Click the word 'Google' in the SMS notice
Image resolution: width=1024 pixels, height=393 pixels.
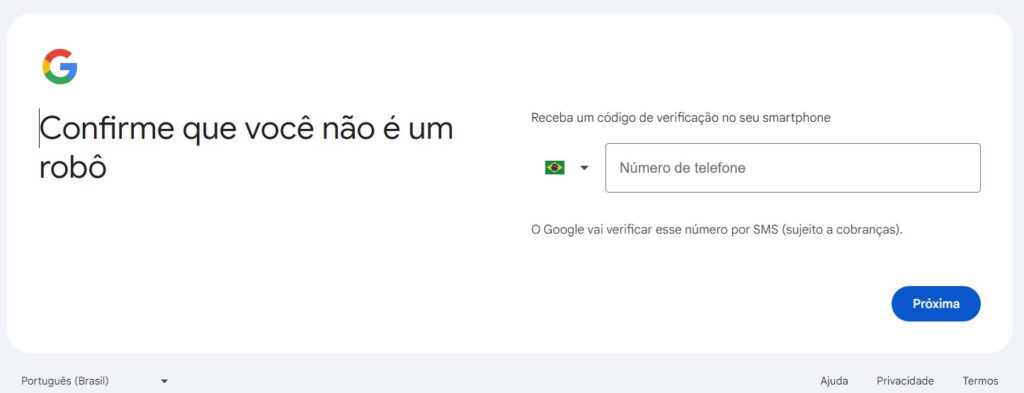tap(564, 230)
